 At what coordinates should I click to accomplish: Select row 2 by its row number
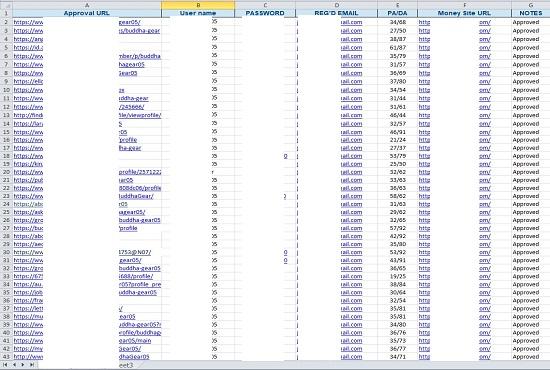pos(6,22)
